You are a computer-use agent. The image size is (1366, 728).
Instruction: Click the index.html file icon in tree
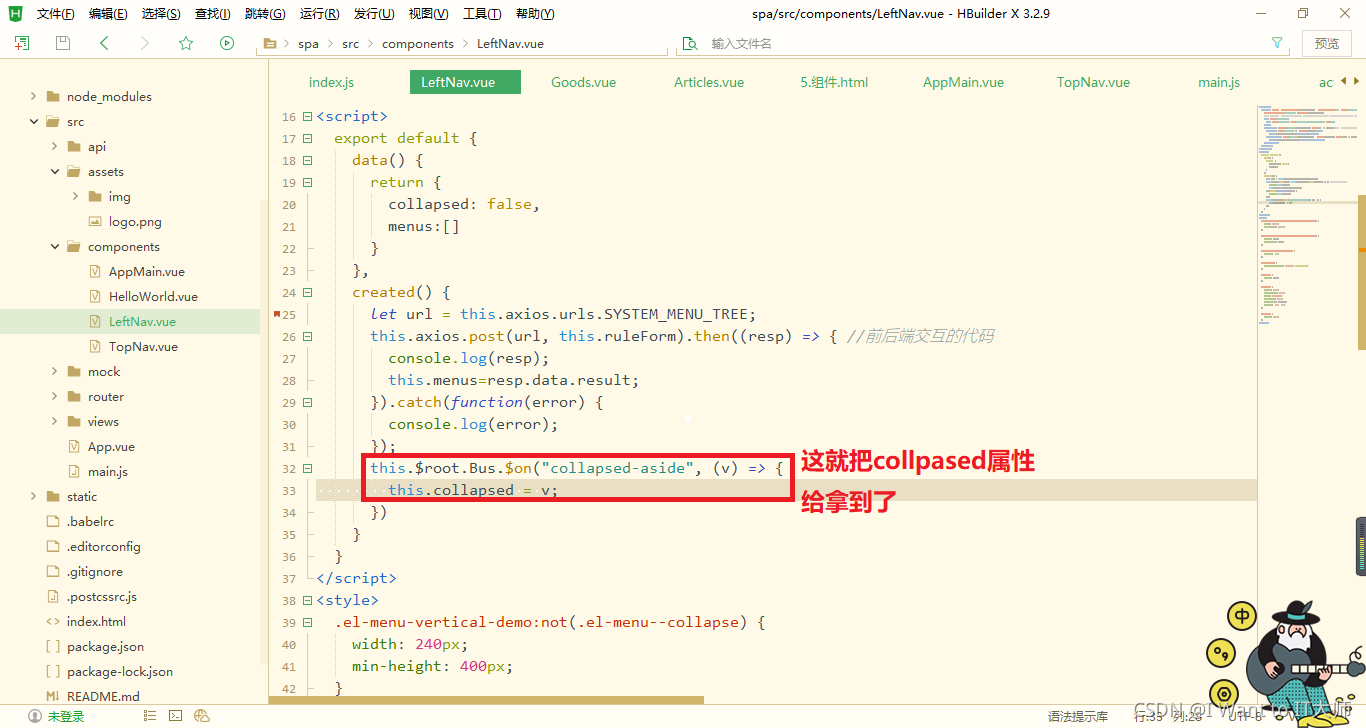pos(53,622)
